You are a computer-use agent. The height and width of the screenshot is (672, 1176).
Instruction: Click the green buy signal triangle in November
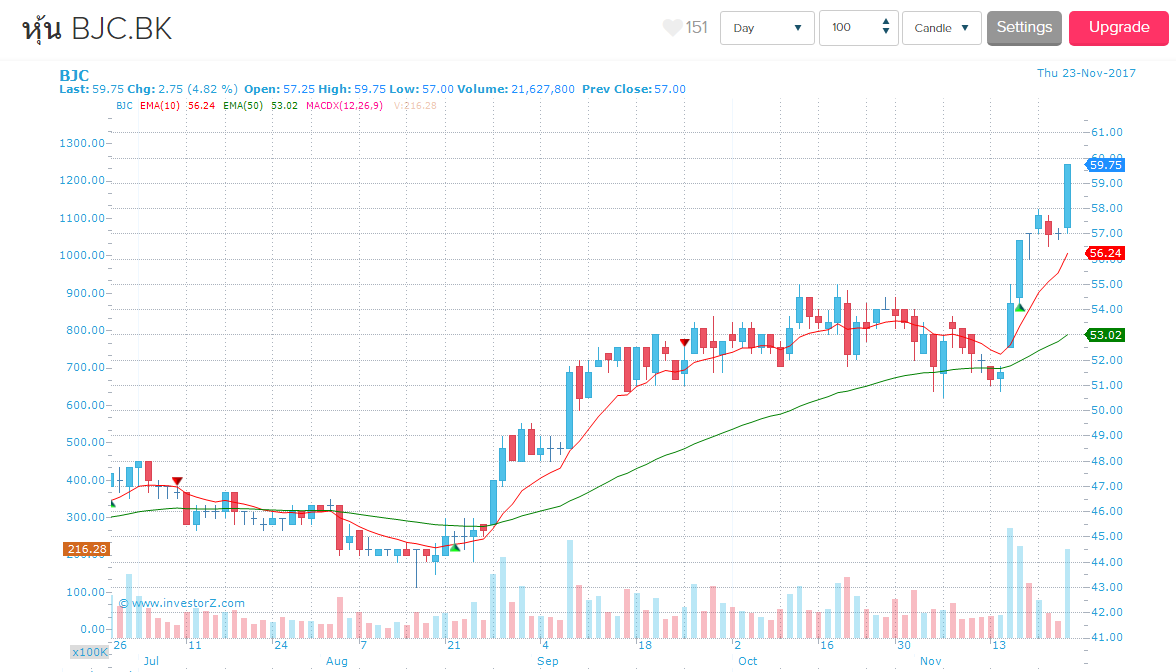tap(1019, 306)
